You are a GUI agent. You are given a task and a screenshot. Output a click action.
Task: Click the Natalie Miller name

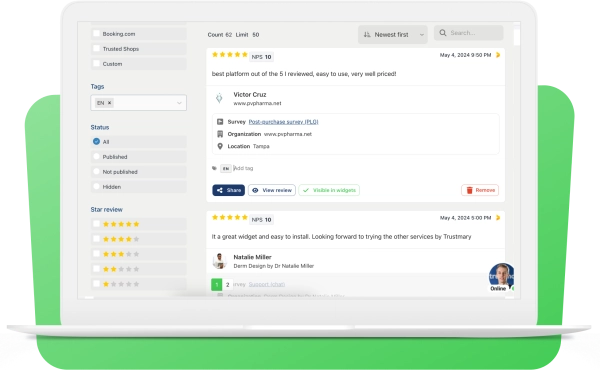click(253, 257)
